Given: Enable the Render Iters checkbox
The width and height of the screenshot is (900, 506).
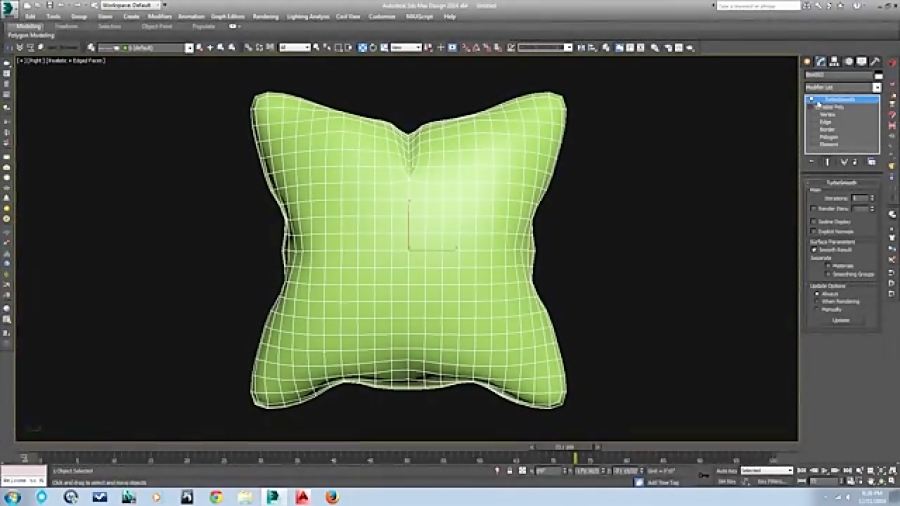Looking at the screenshot, I should pyautogui.click(x=814, y=208).
